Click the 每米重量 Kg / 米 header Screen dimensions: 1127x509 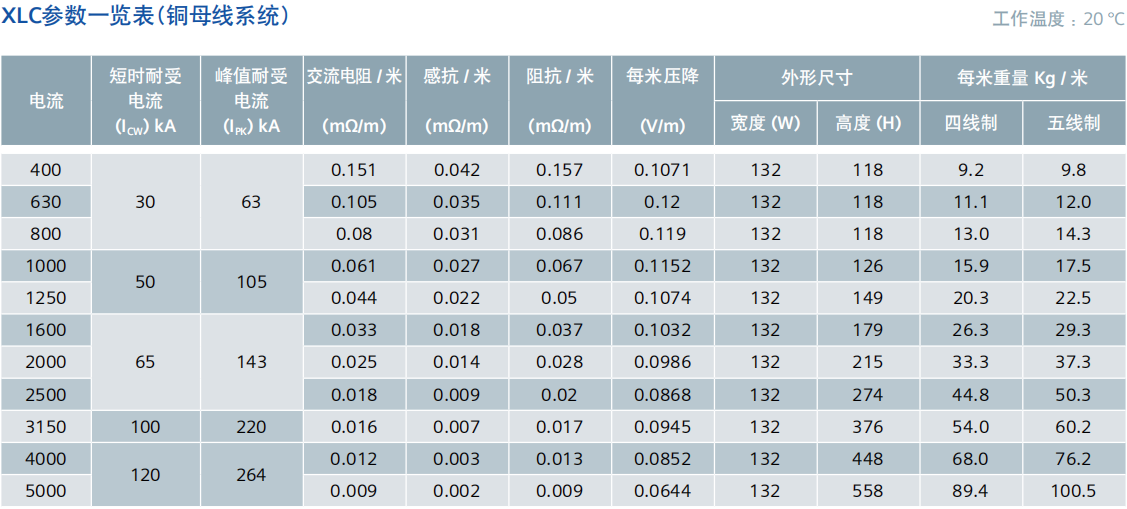click(1022, 78)
